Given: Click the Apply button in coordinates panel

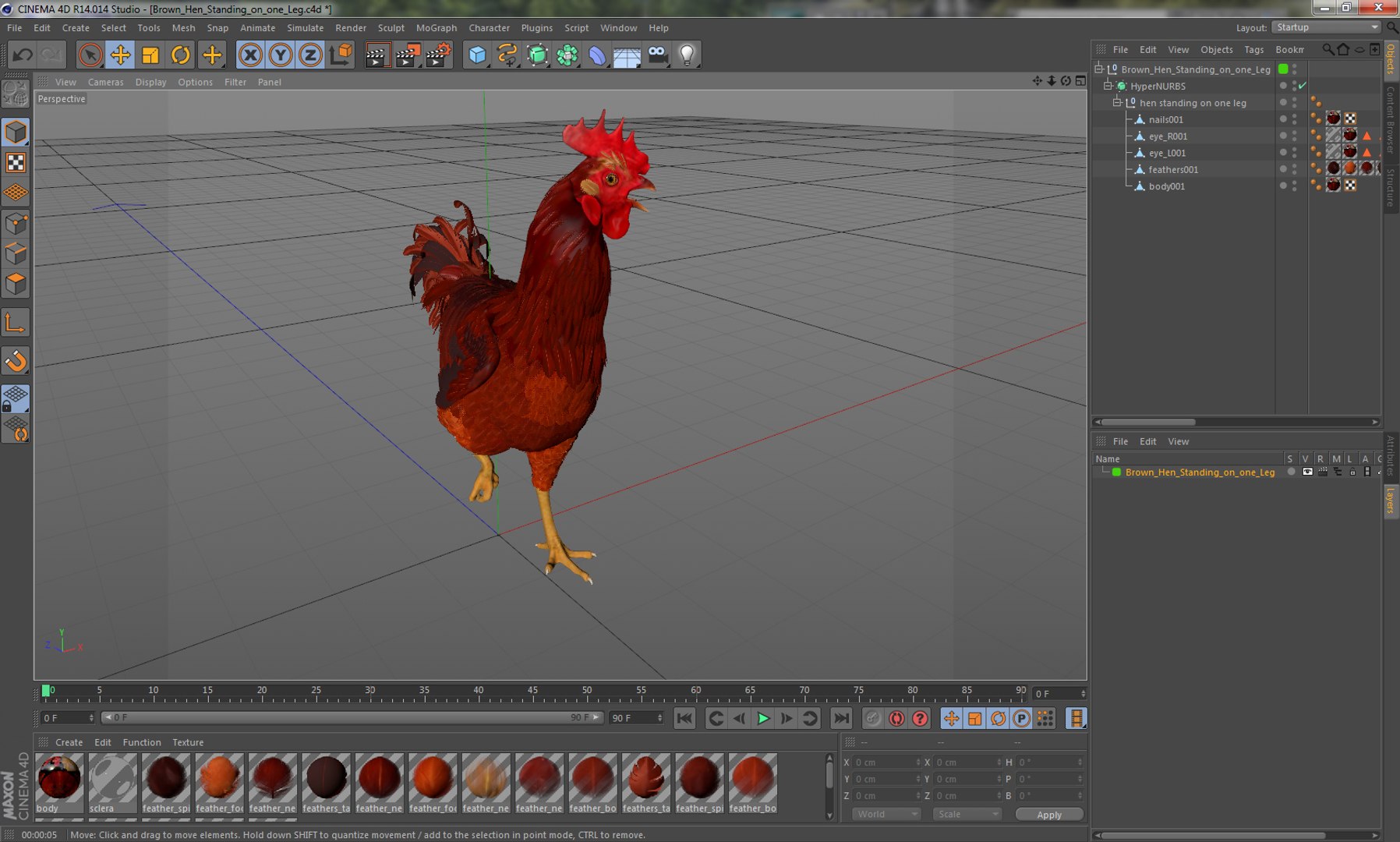Looking at the screenshot, I should [x=1049, y=814].
